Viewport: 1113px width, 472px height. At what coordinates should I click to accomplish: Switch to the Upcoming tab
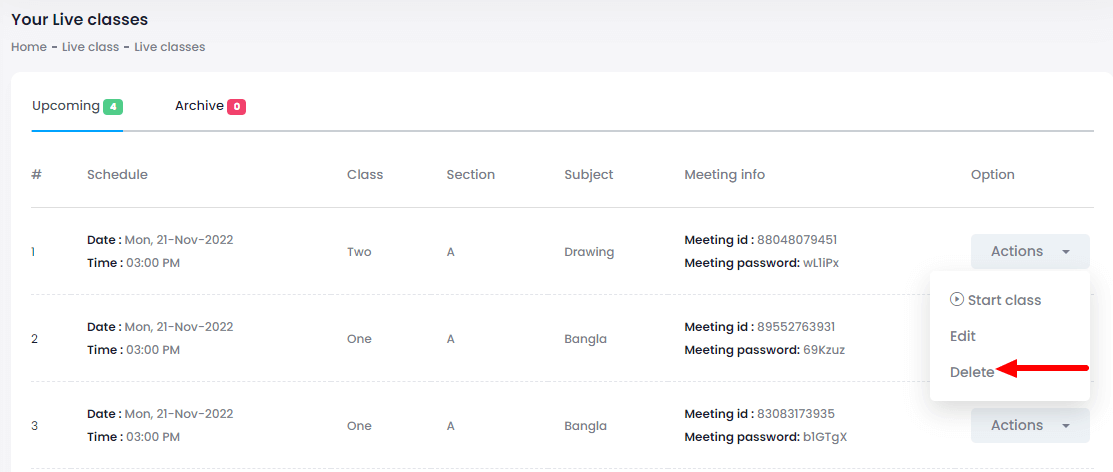tap(66, 106)
